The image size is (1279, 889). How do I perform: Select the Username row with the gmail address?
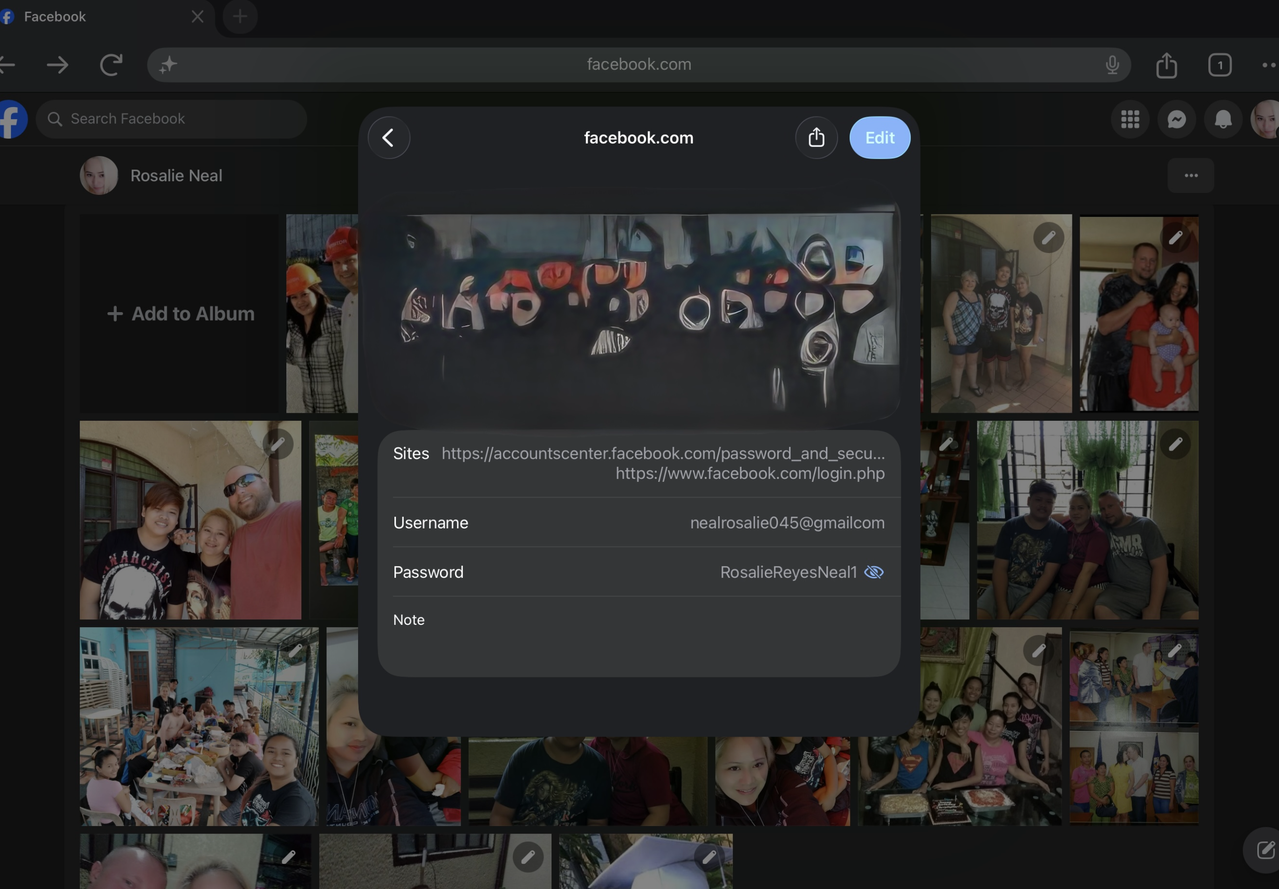click(639, 523)
